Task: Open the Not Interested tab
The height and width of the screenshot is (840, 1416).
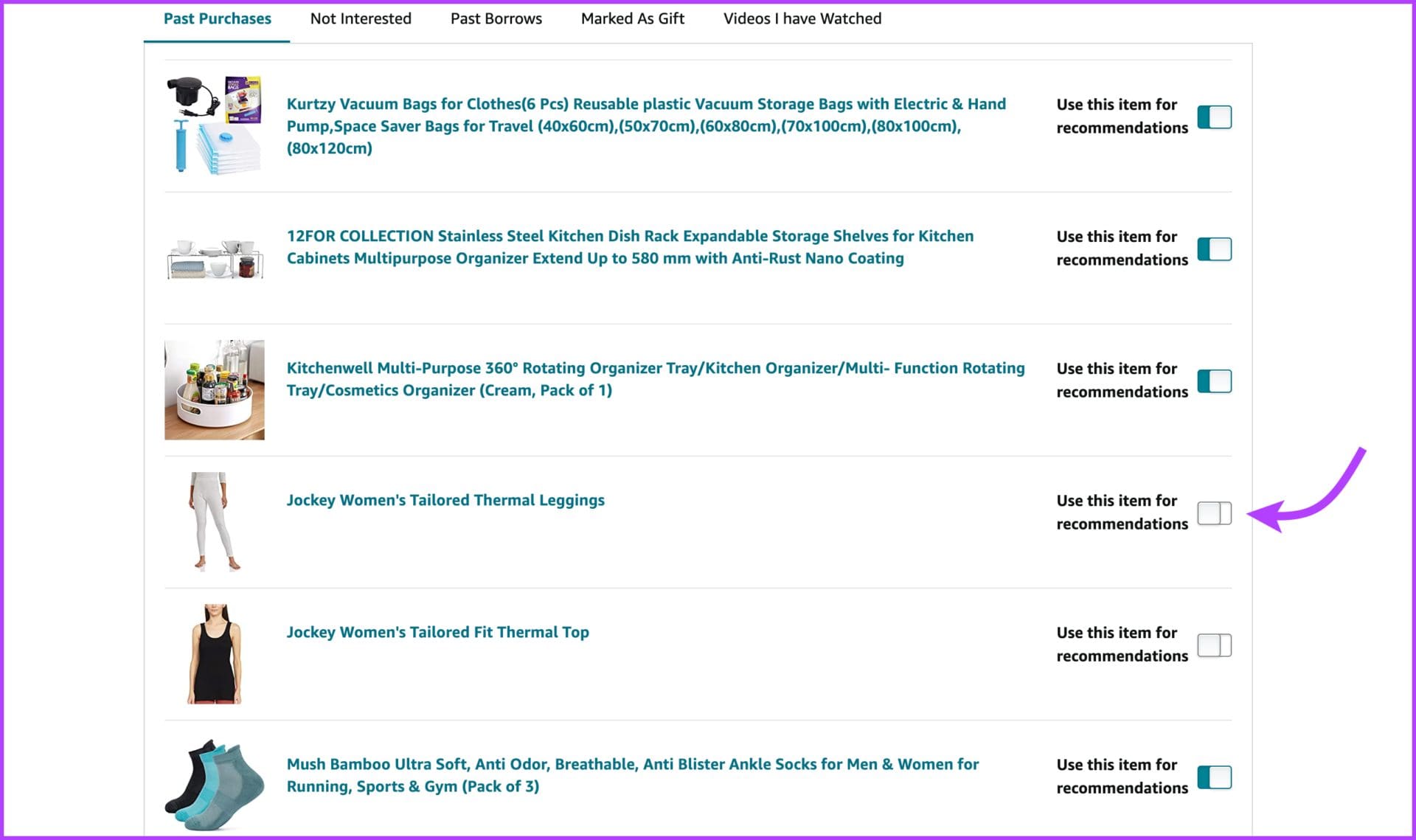Action: click(361, 19)
